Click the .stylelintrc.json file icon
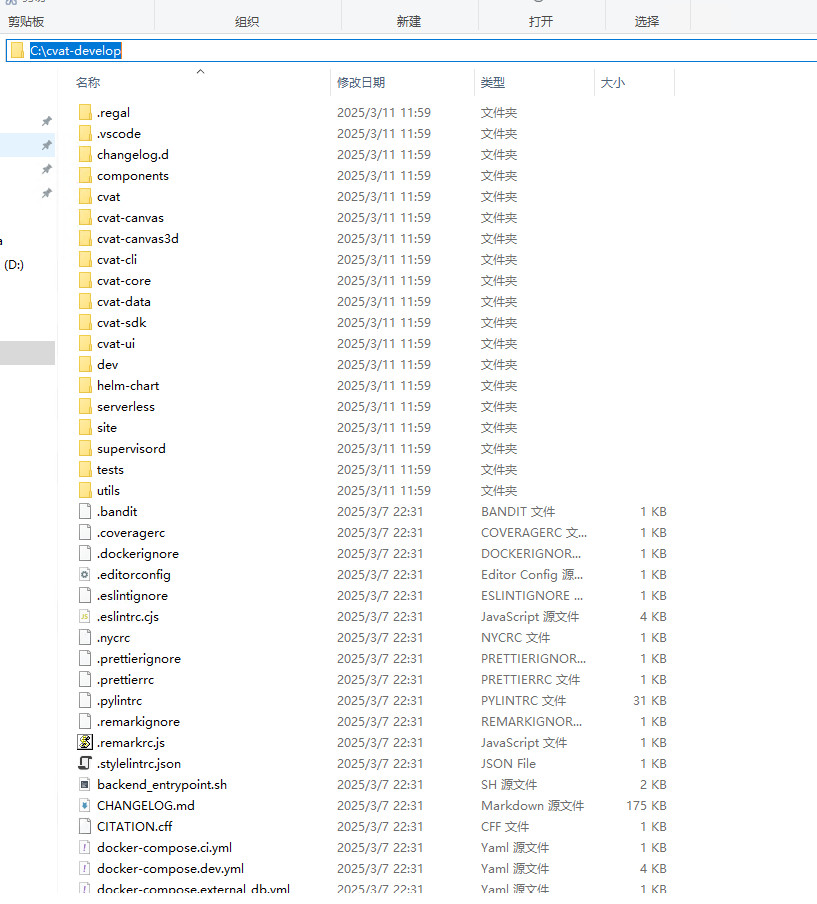817x904 pixels. 85,763
